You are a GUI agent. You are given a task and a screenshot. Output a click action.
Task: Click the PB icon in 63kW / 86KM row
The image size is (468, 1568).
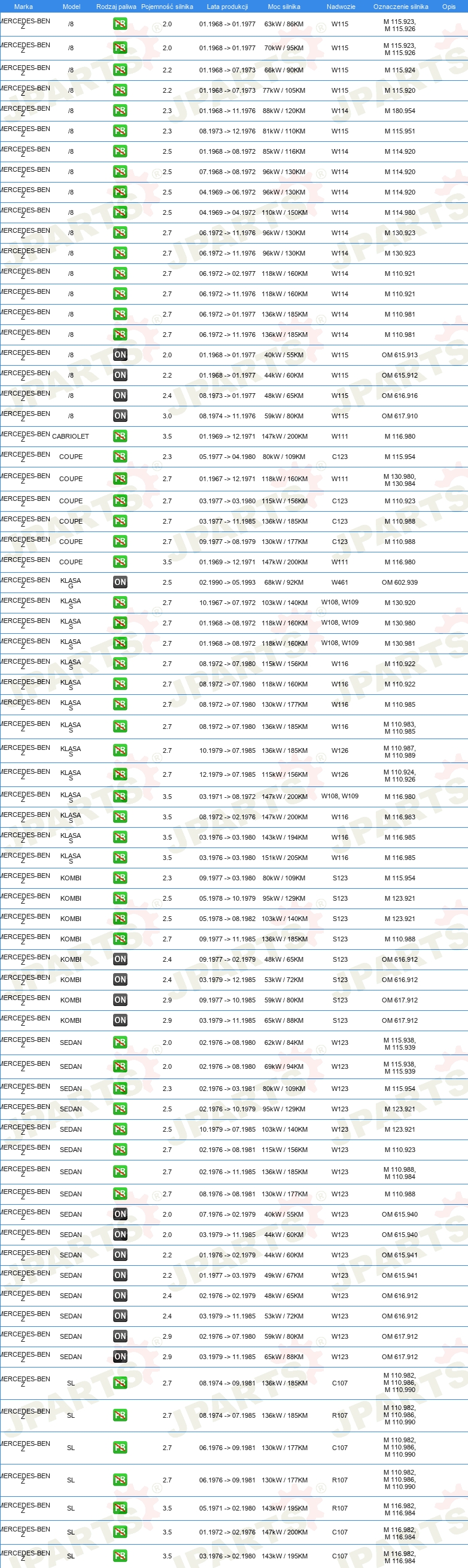120,25
